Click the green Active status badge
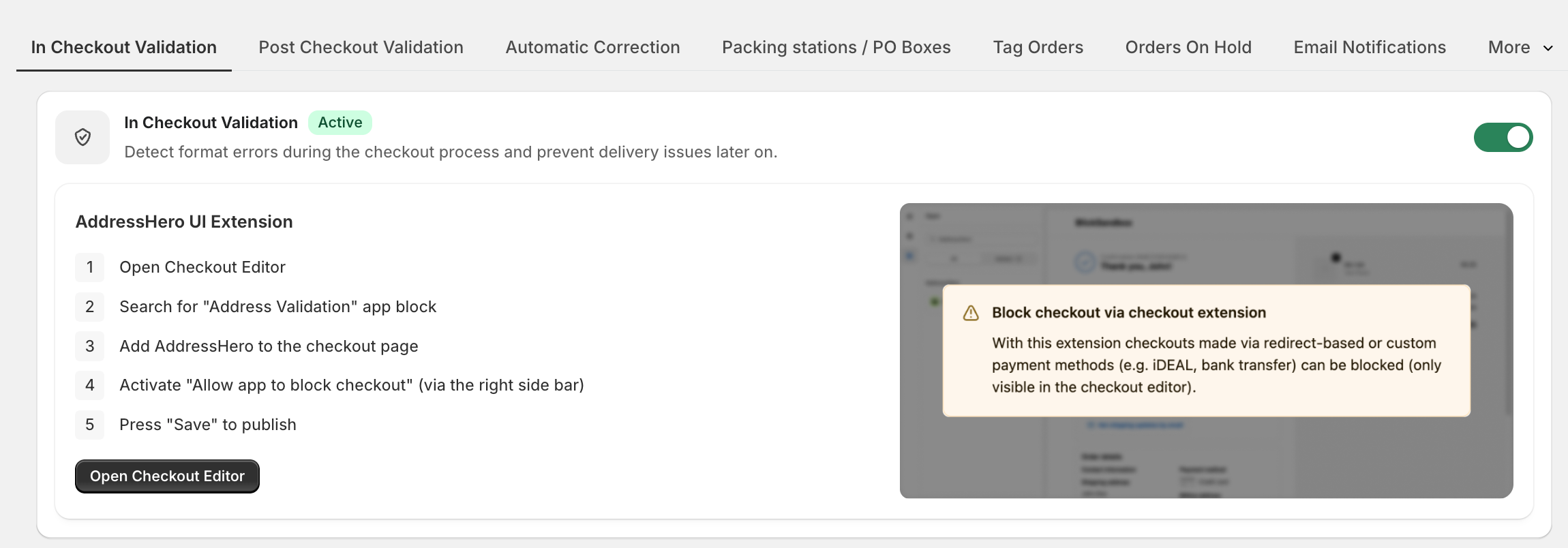Viewport: 1568px width, 548px height. click(340, 123)
